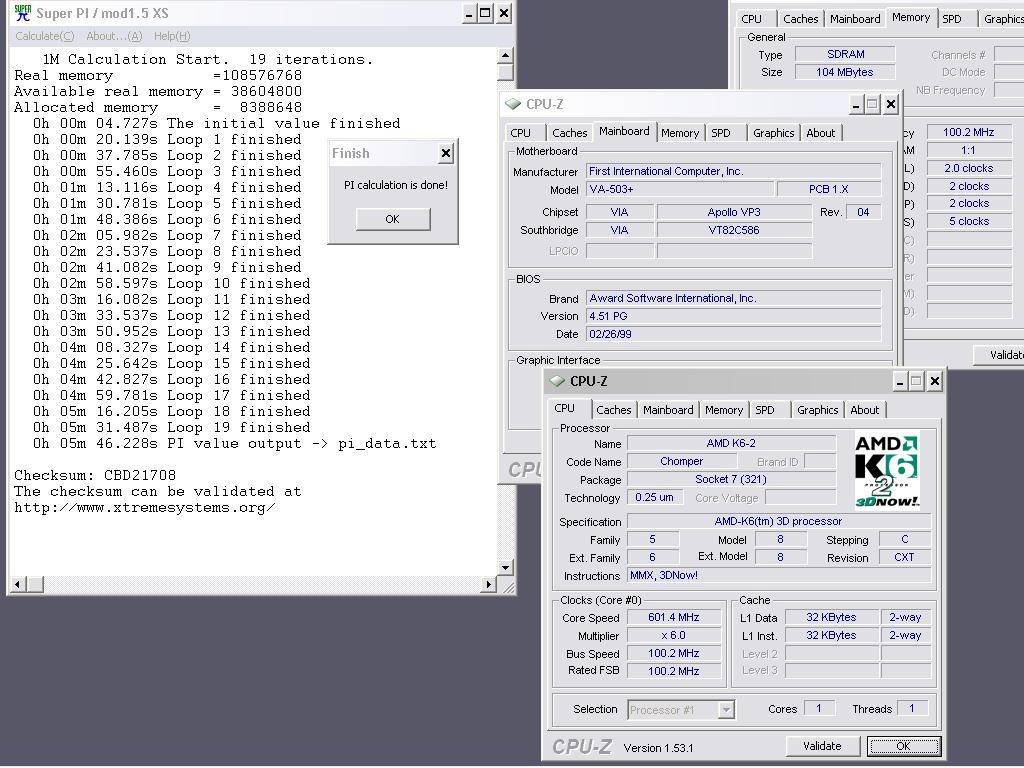The height and width of the screenshot is (768, 1024).
Task: Click the right arrow of Super PI horizontal scrollbar
Action: click(488, 584)
